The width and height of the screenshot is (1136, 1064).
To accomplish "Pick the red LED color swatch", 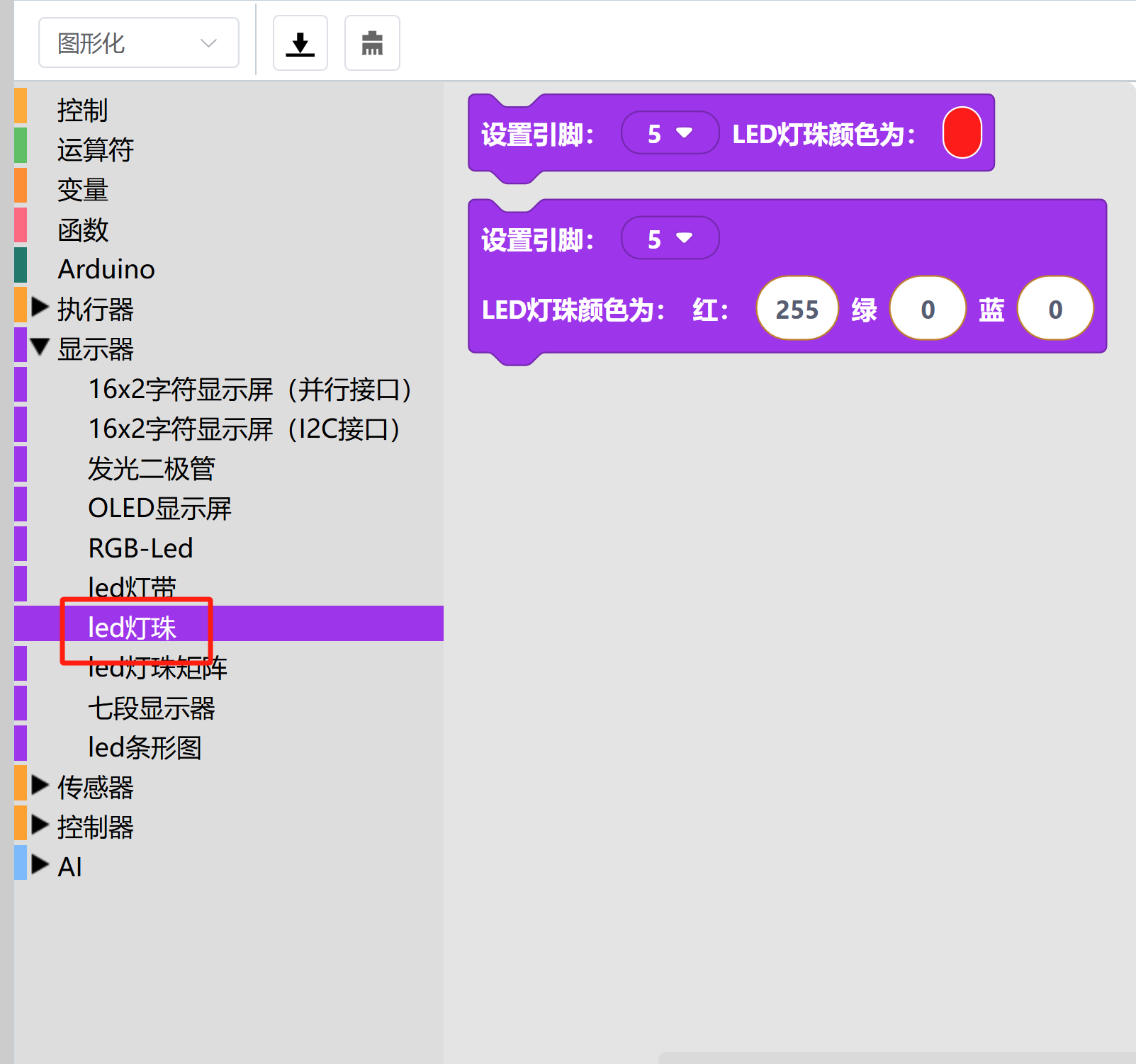I will click(962, 133).
